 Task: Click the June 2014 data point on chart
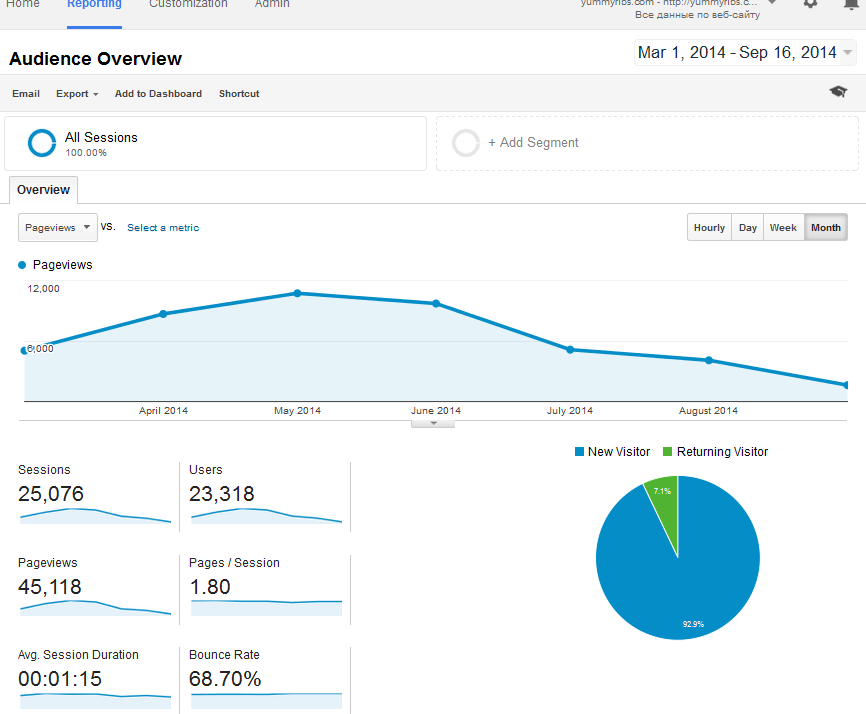click(436, 303)
